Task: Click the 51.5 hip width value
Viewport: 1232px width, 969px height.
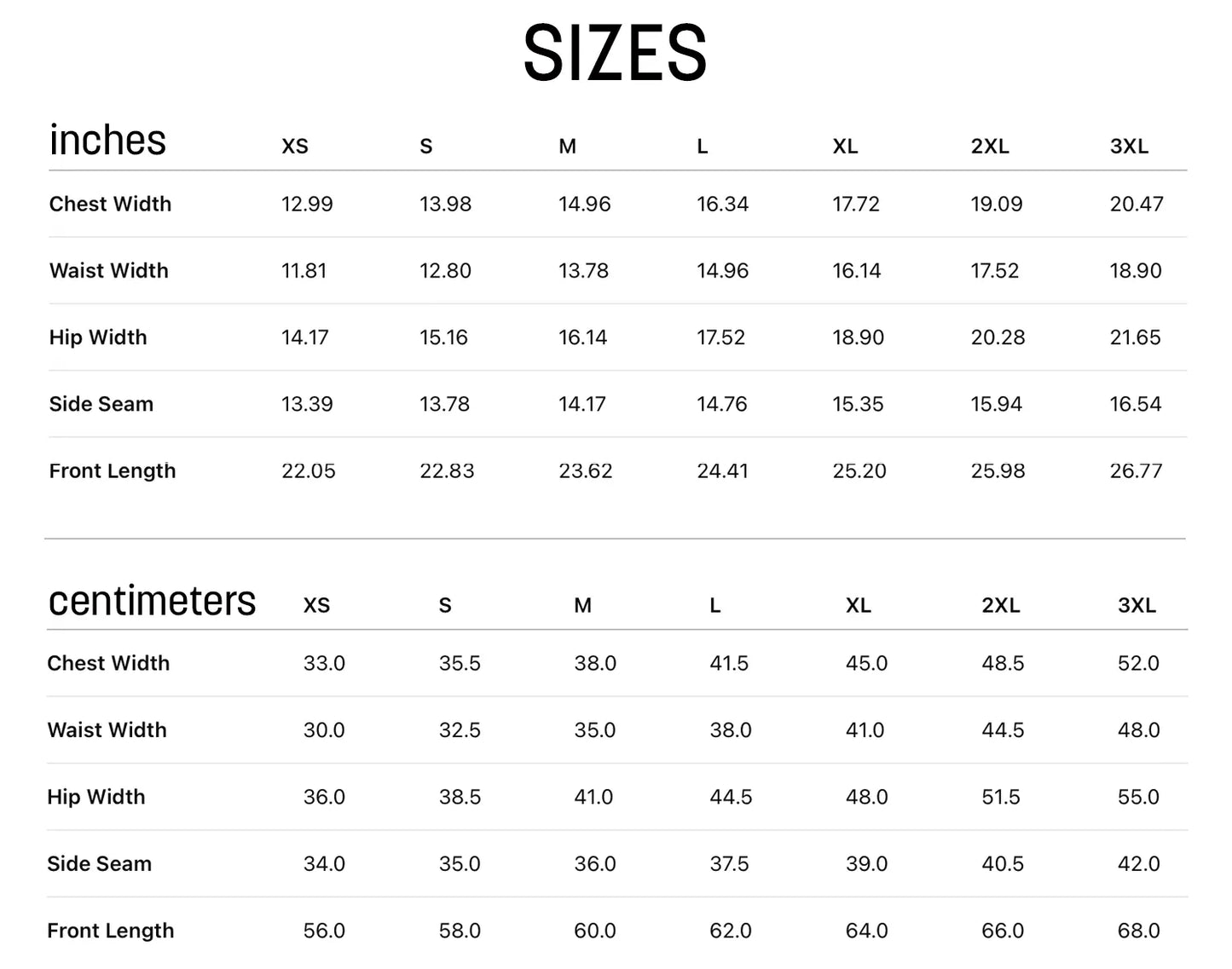Action: [x=1001, y=798]
